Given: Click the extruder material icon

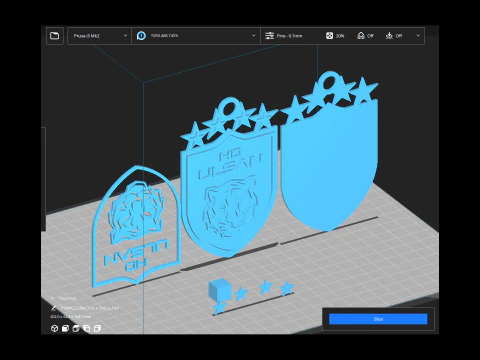Looking at the screenshot, I should pyautogui.click(x=141, y=36).
